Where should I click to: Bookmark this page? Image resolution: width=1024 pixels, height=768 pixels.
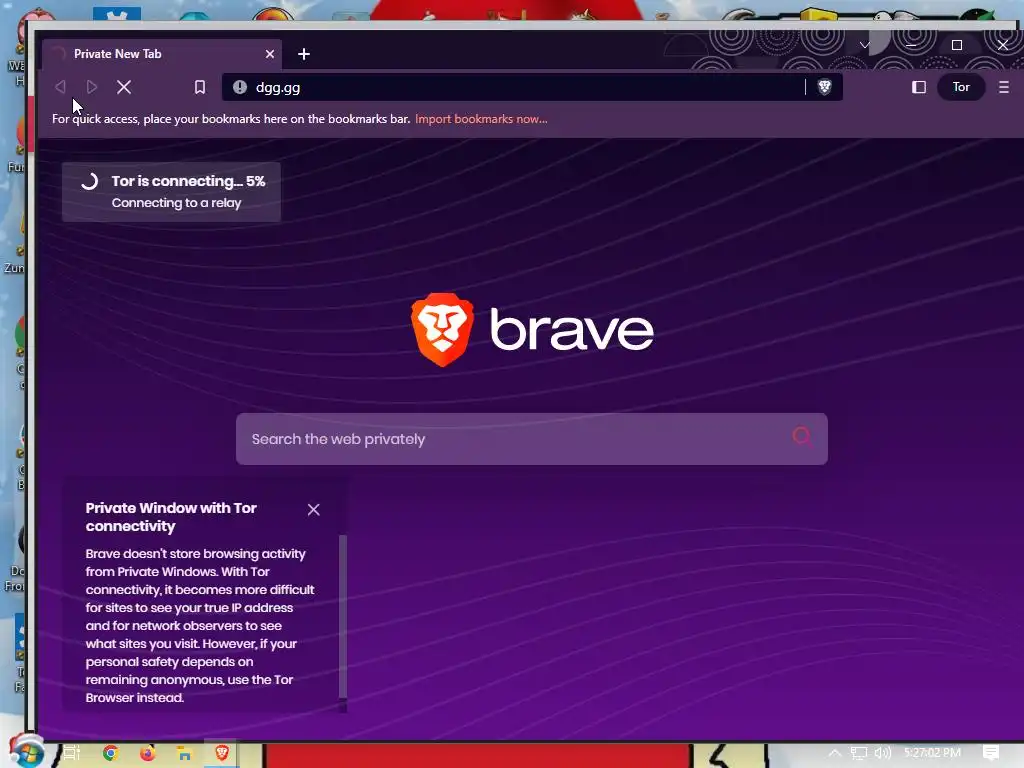200,87
